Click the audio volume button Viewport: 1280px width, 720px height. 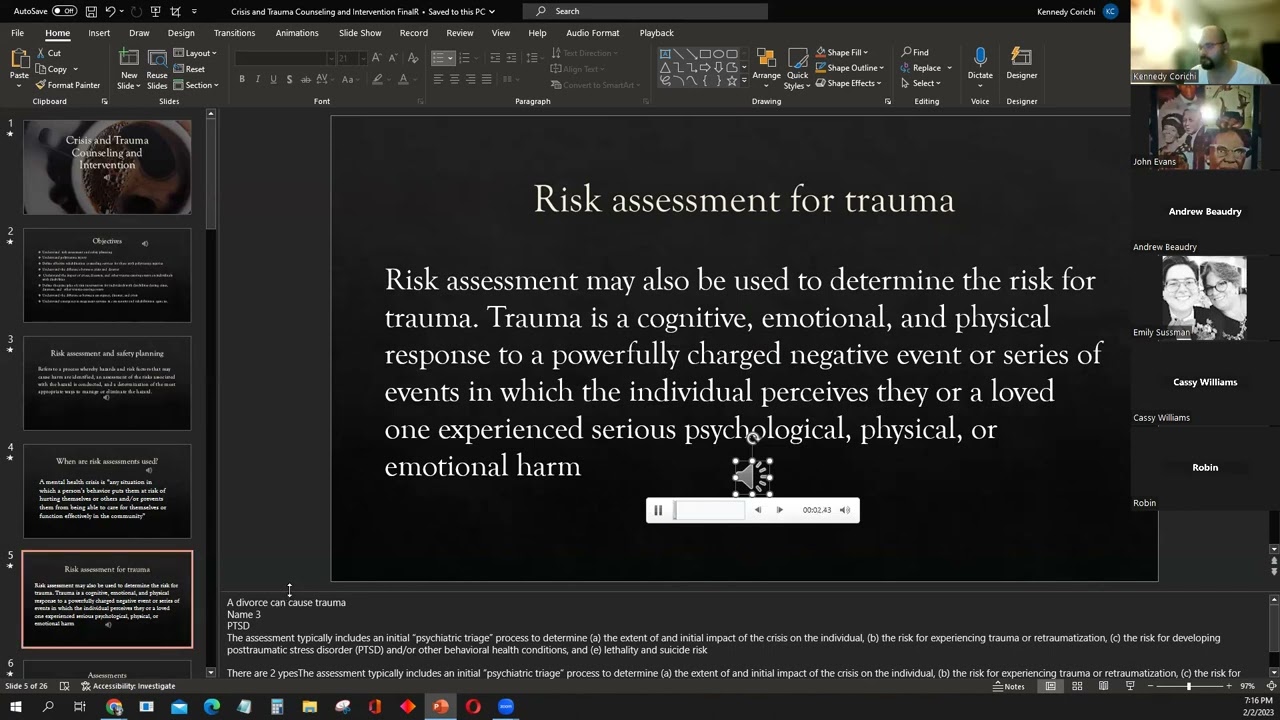click(x=845, y=510)
